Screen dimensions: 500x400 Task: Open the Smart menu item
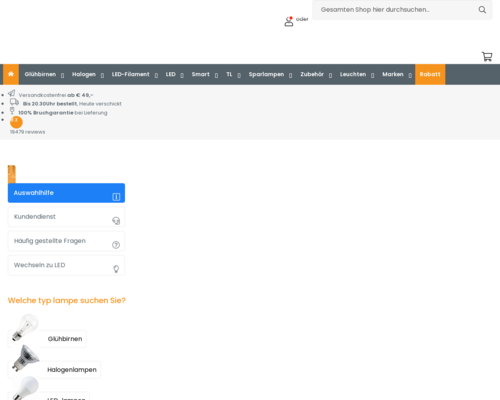point(201,74)
